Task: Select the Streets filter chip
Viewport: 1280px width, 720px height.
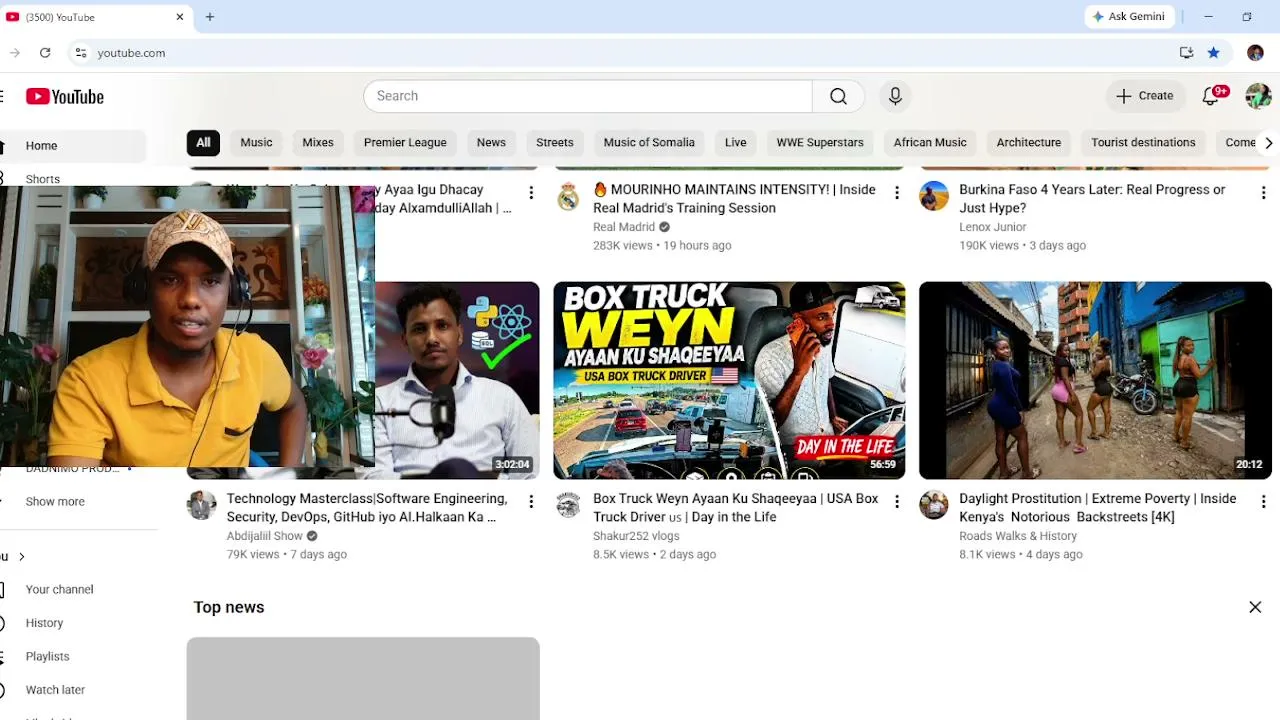Action: (555, 143)
